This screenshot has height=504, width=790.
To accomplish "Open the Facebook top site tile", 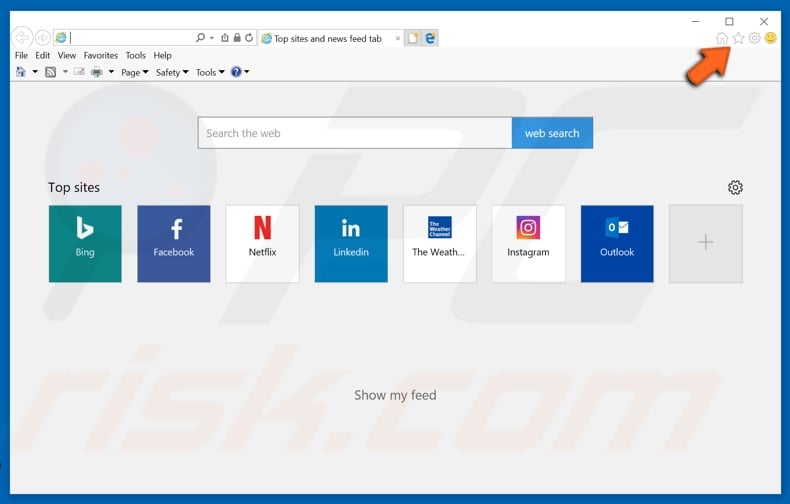I will pyautogui.click(x=174, y=243).
